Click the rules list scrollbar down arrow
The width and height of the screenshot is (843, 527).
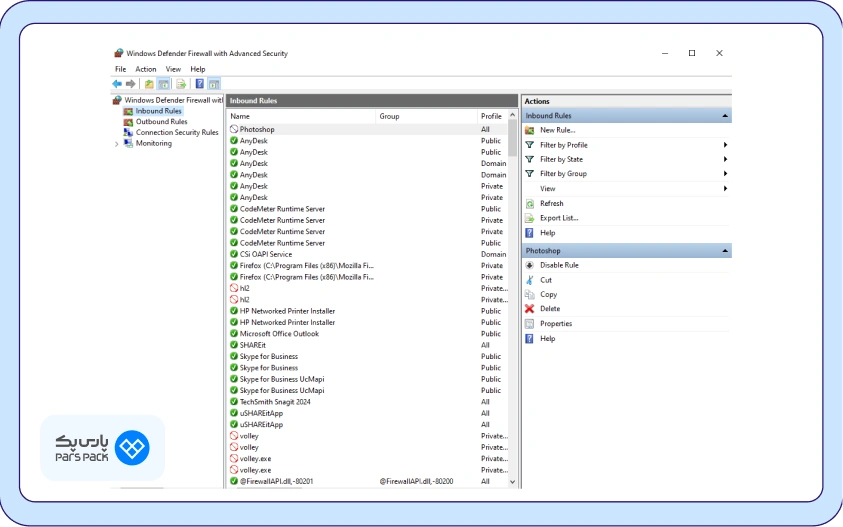[513, 481]
